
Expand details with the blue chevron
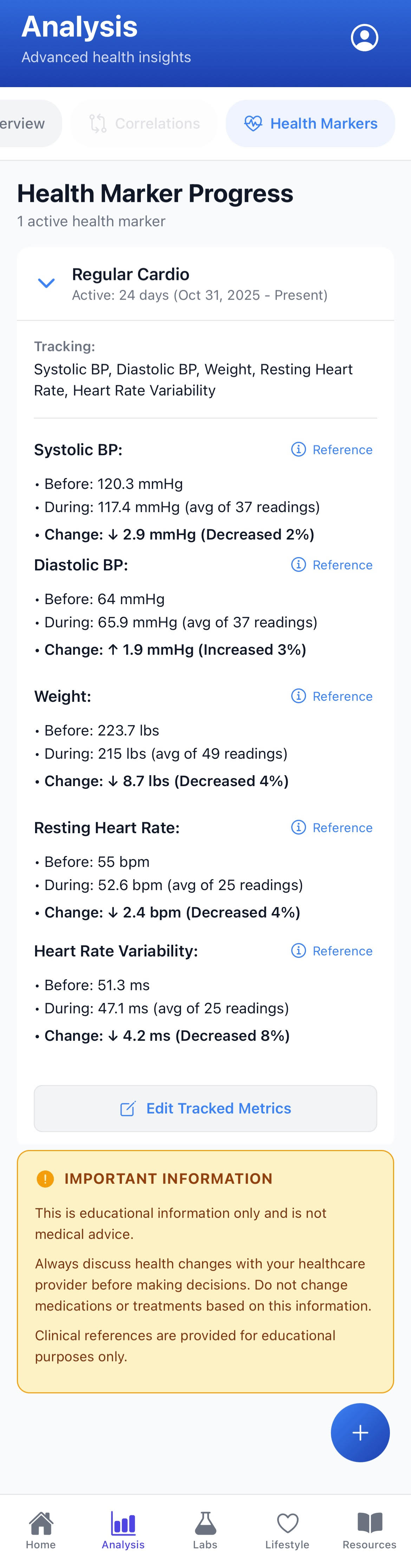pos(46,283)
